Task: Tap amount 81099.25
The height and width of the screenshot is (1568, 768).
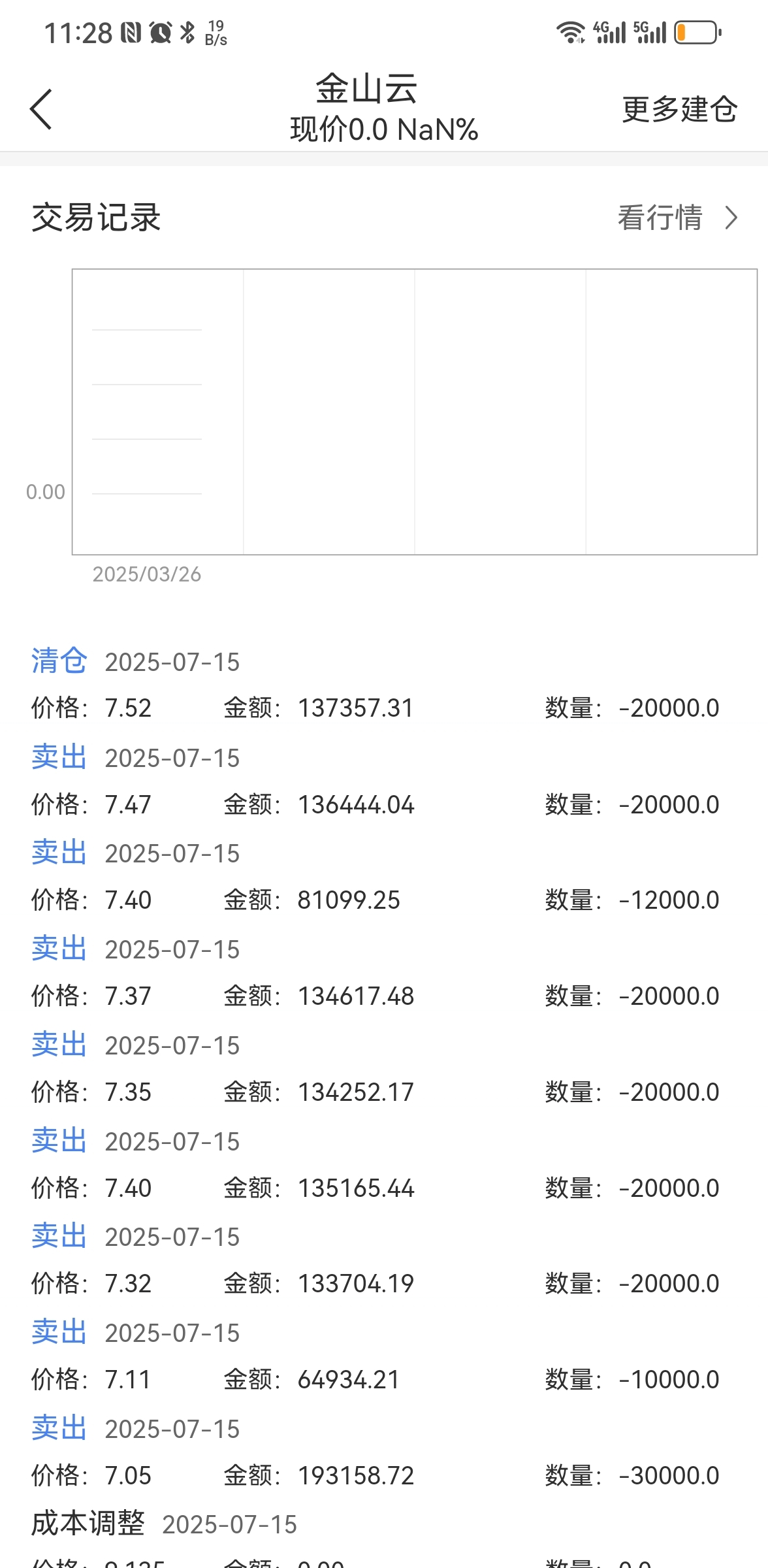Action: coord(349,900)
